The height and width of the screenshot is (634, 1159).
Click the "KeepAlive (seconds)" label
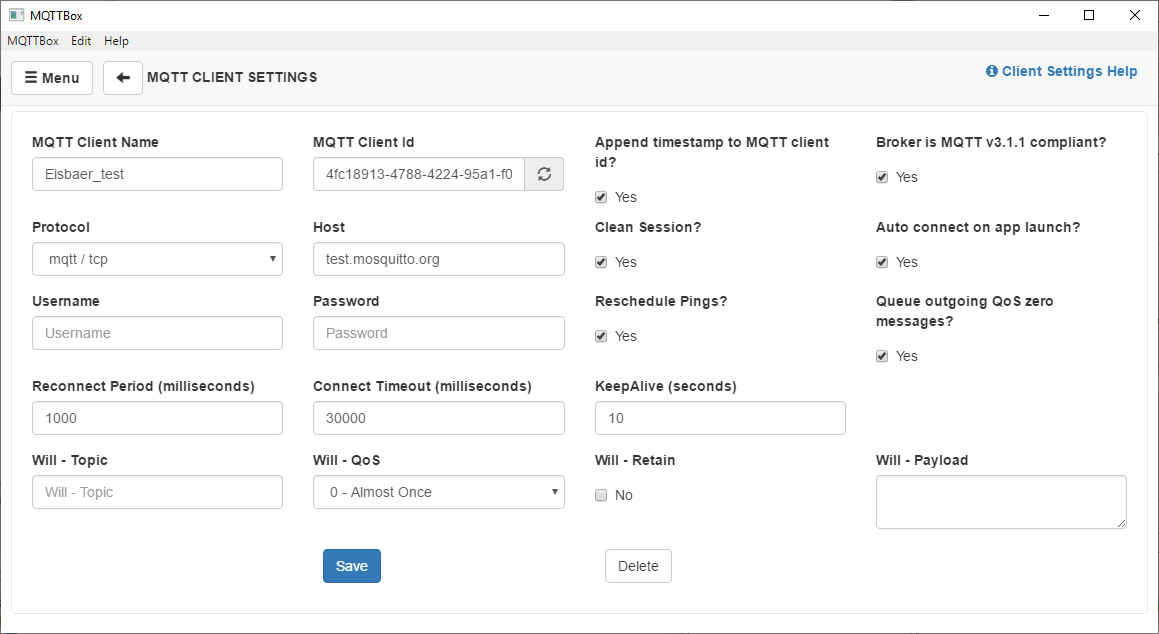(x=666, y=386)
